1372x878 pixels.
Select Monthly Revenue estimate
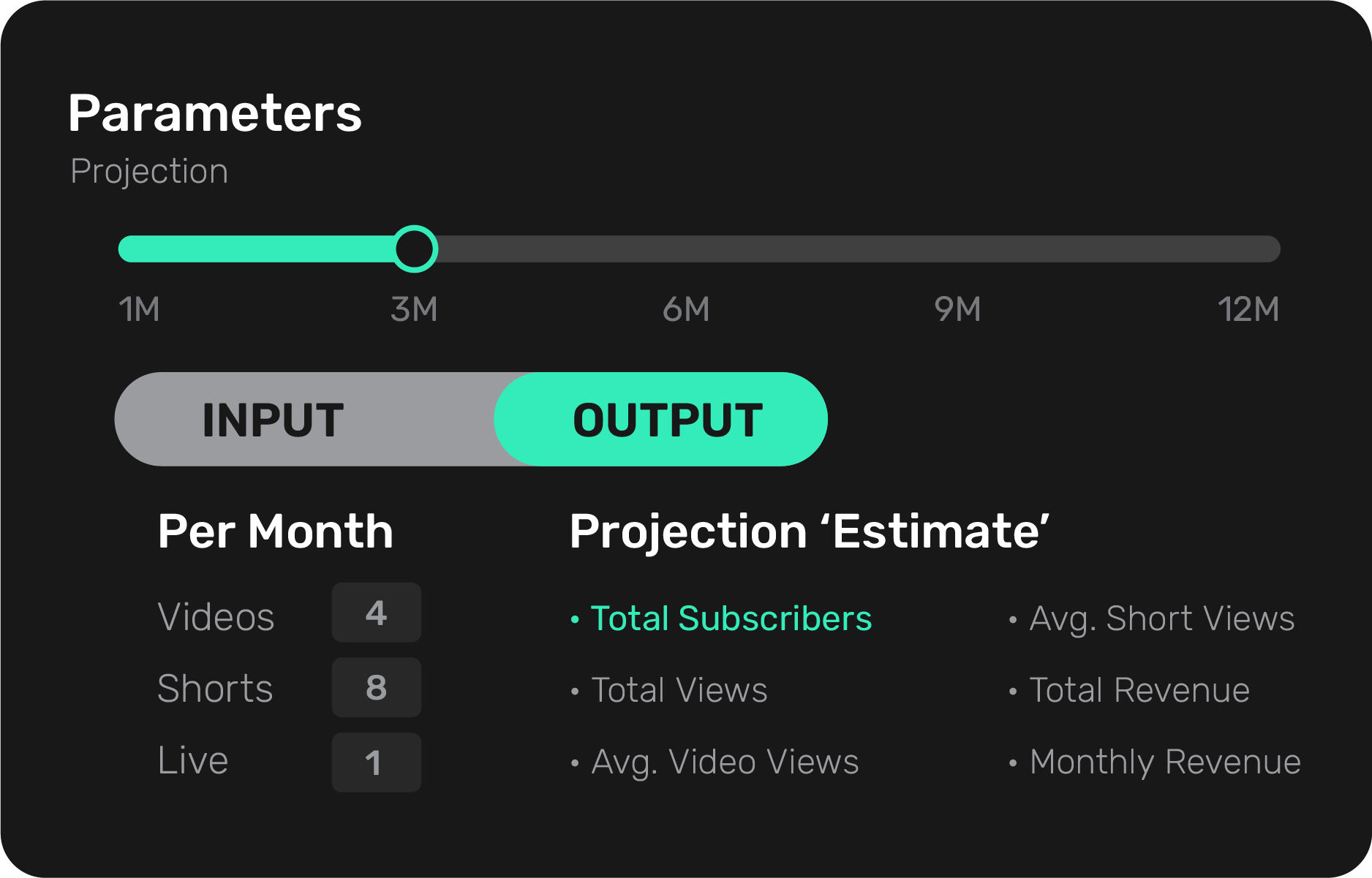coord(1164,762)
